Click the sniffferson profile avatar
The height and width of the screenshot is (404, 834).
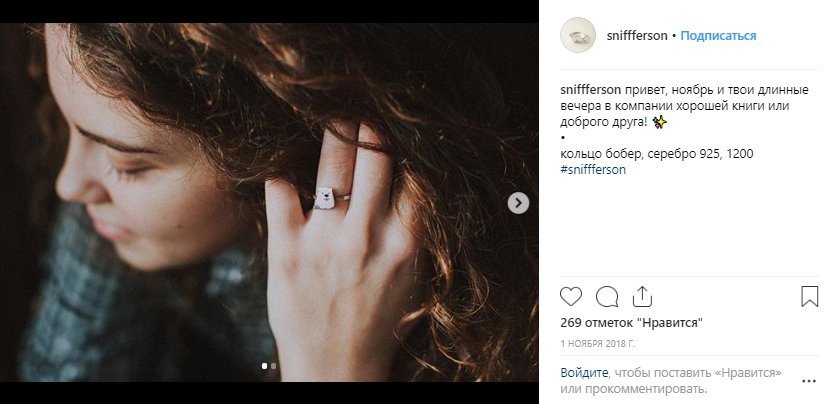tap(577, 35)
